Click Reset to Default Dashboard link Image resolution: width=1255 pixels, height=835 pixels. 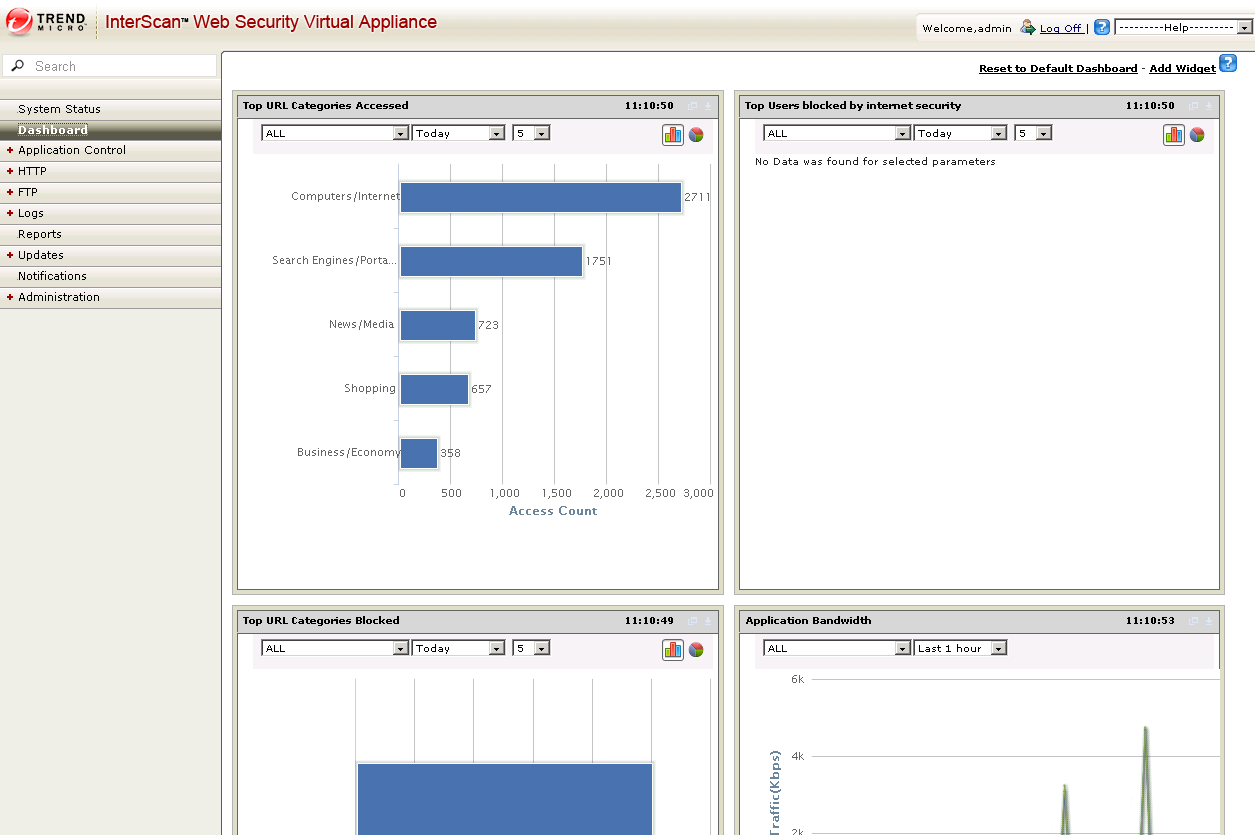[1058, 68]
